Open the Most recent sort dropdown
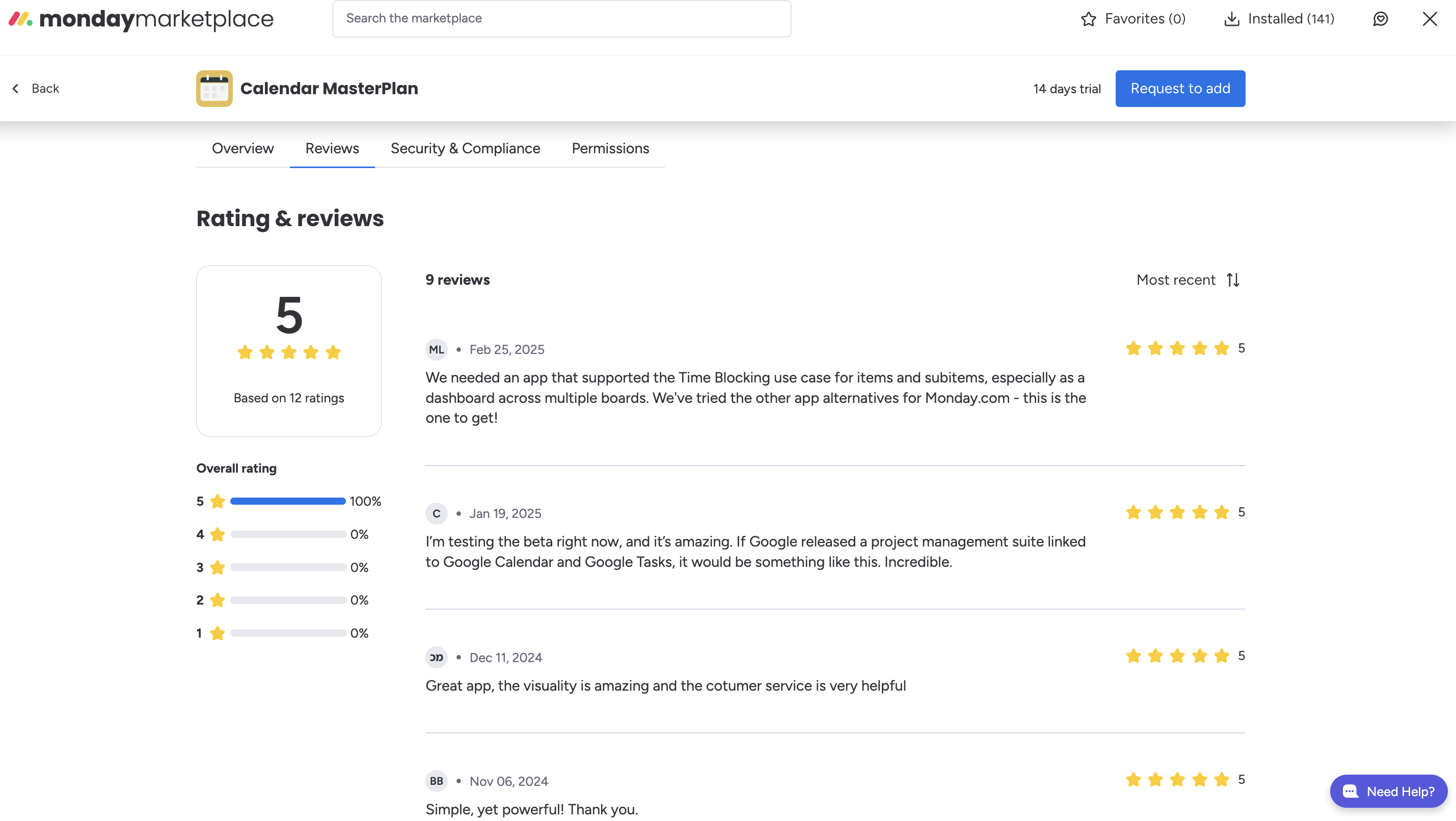 (x=1189, y=280)
